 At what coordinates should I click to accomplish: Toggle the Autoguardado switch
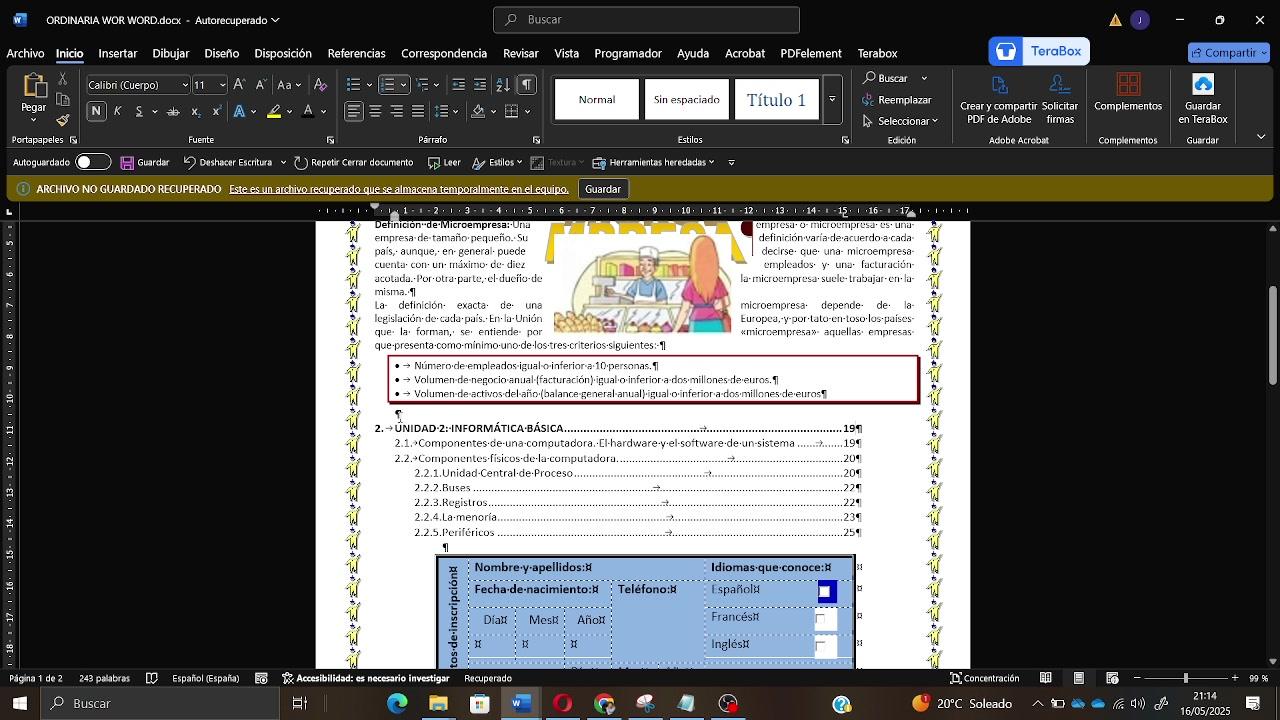pyautogui.click(x=93, y=162)
